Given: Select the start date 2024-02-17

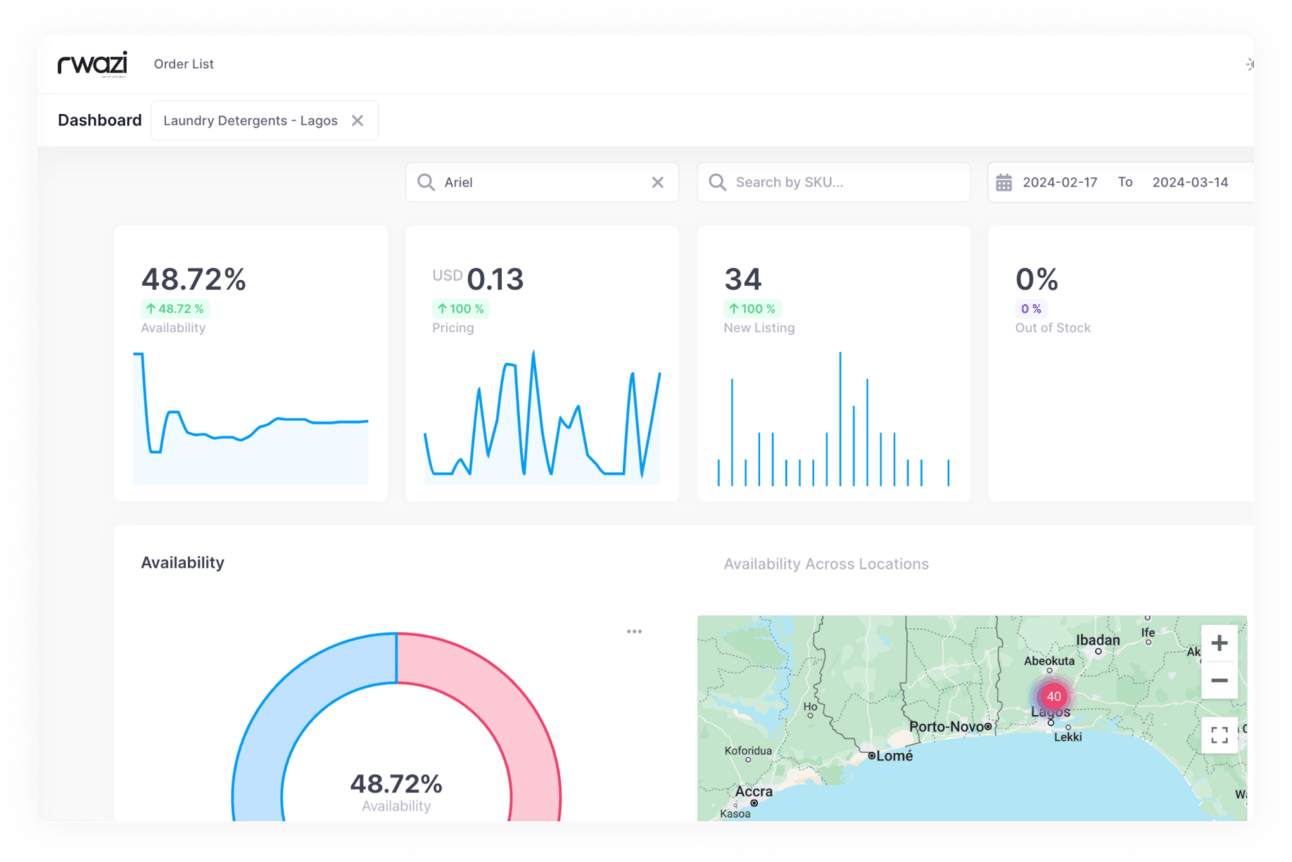Looking at the screenshot, I should click(1060, 182).
